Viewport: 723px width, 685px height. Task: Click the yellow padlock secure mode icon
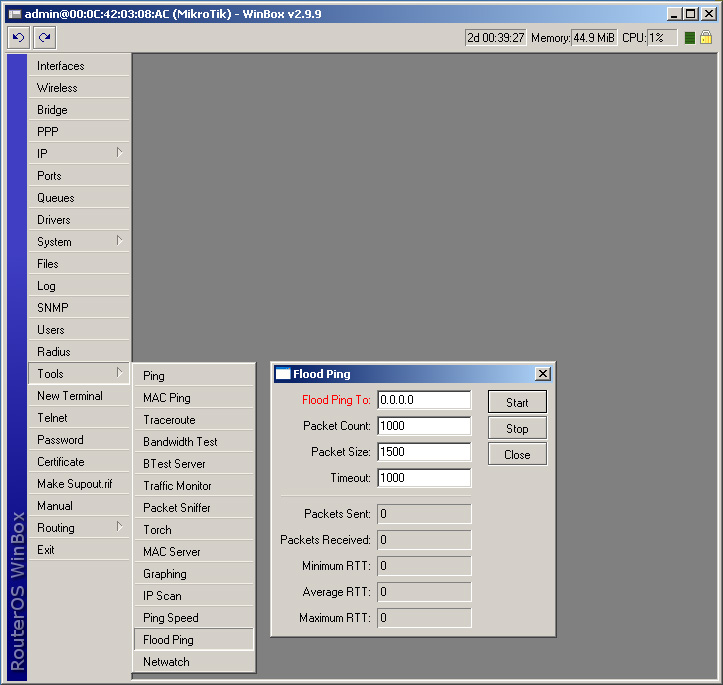pyautogui.click(x=706, y=37)
